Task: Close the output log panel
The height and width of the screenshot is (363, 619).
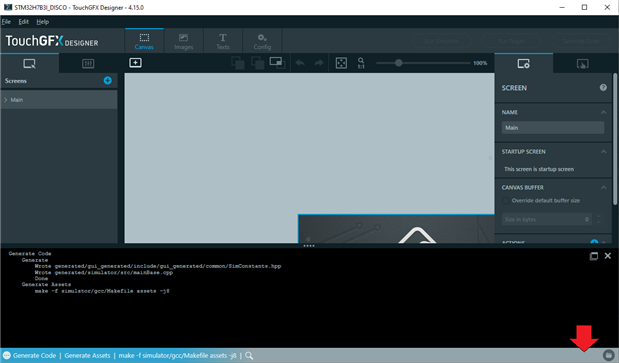Action: tap(608, 256)
